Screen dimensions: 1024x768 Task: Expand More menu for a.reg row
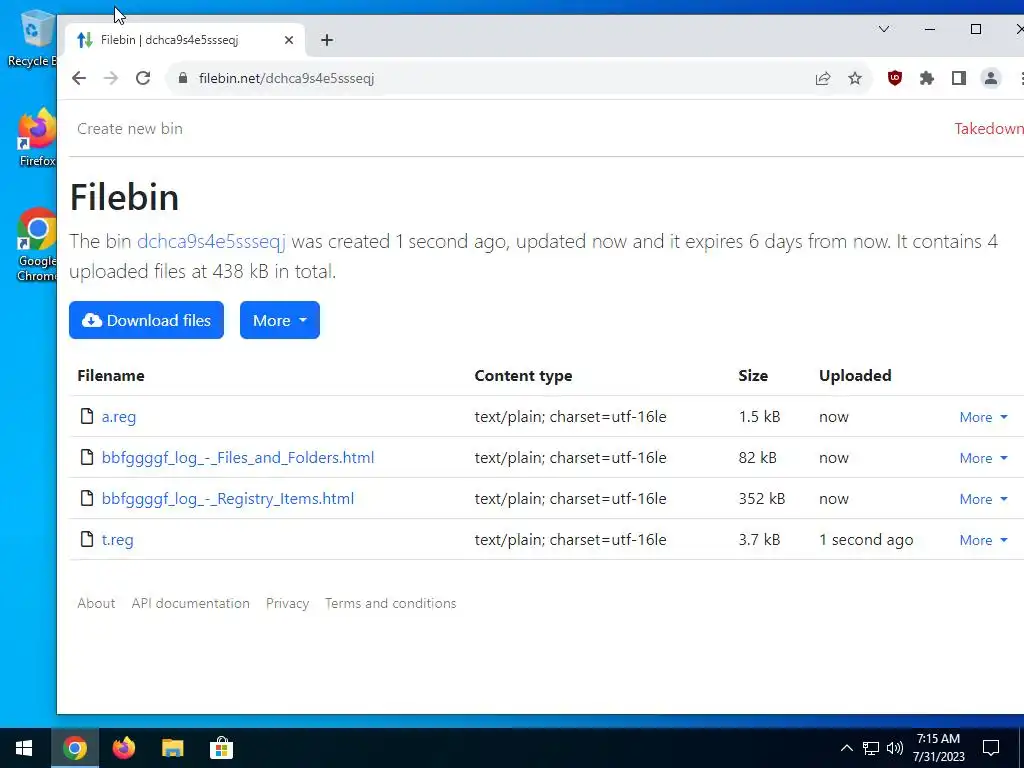pos(983,417)
